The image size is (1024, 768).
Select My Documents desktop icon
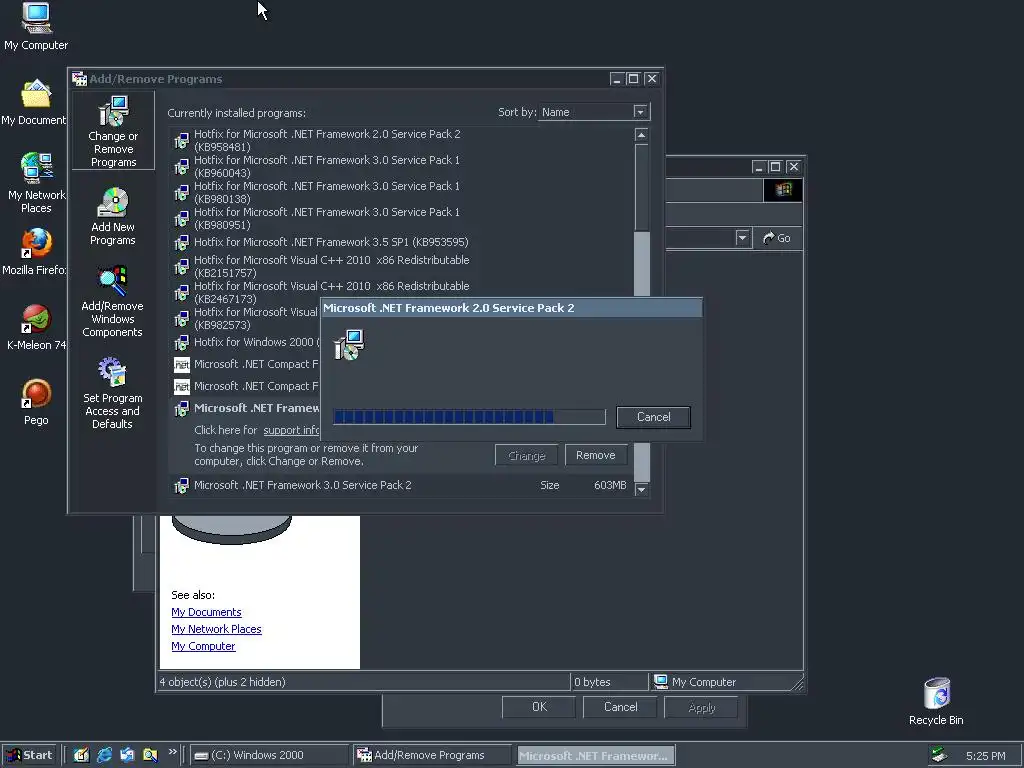point(34,103)
